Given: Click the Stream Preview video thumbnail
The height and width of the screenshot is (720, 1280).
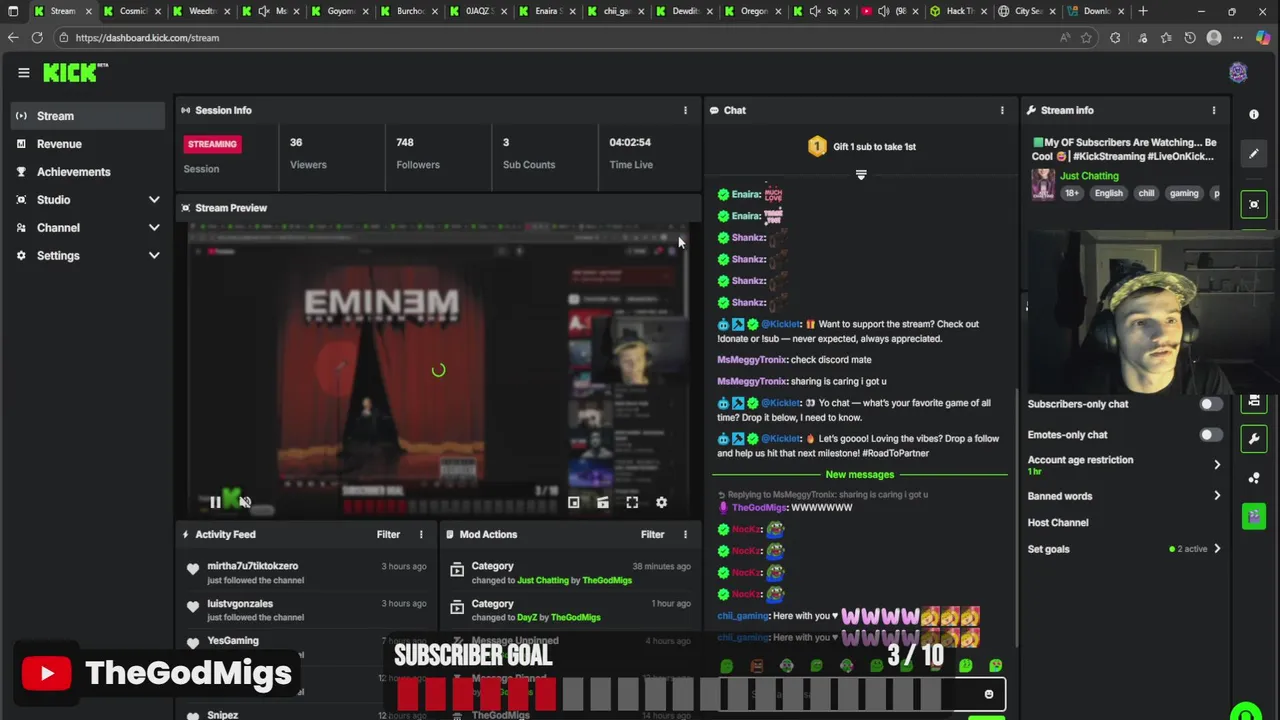Looking at the screenshot, I should coord(438,370).
